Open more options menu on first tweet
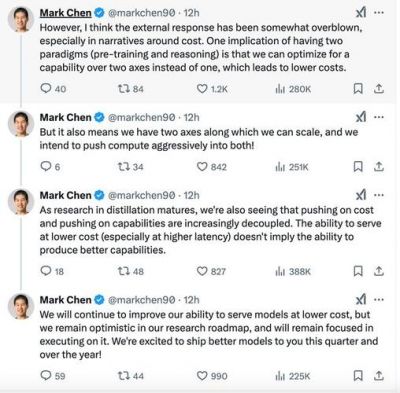The height and width of the screenshot is (393, 400). tap(379, 13)
